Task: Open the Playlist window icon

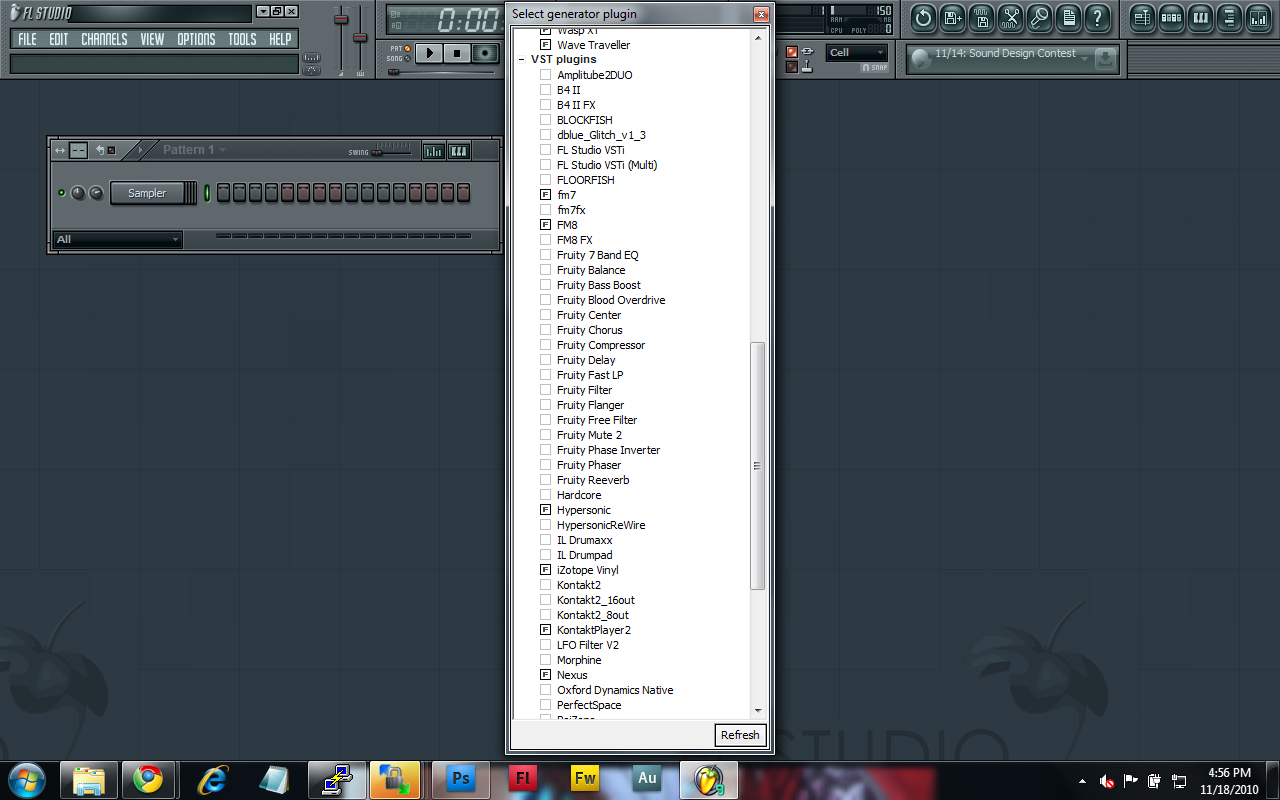Action: pos(1141,18)
